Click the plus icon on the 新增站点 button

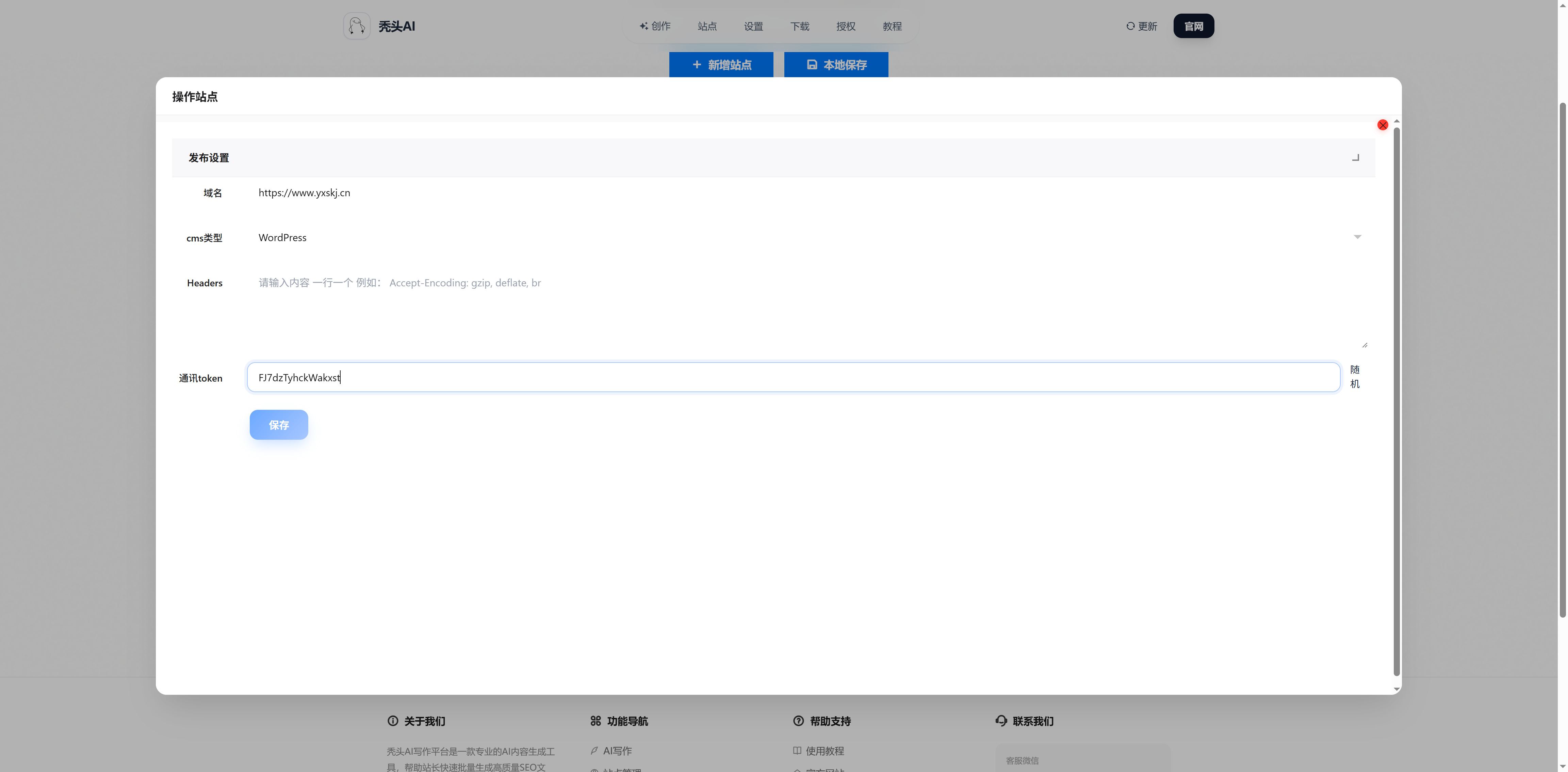[697, 65]
